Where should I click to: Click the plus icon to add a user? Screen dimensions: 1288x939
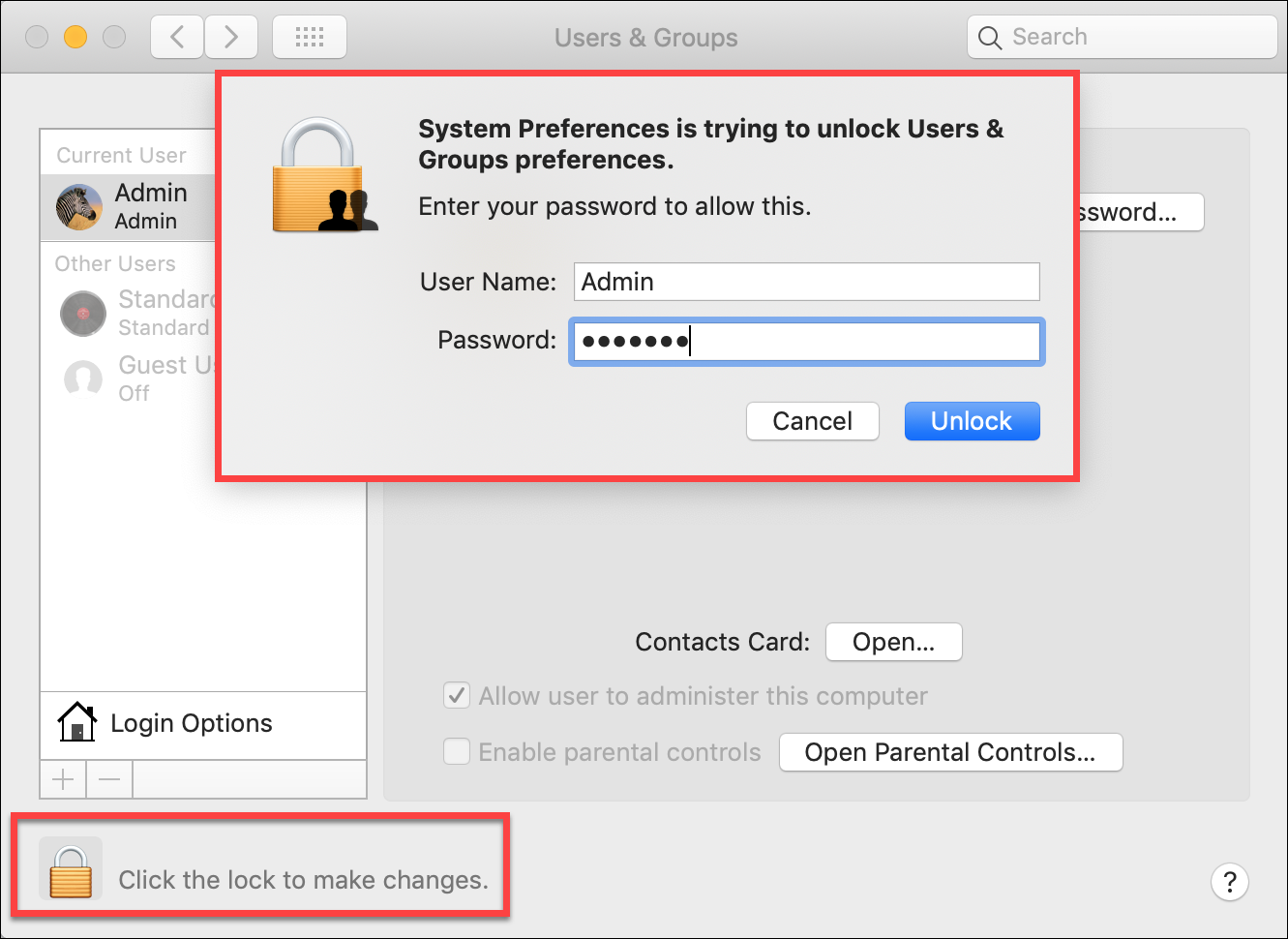pos(63,779)
